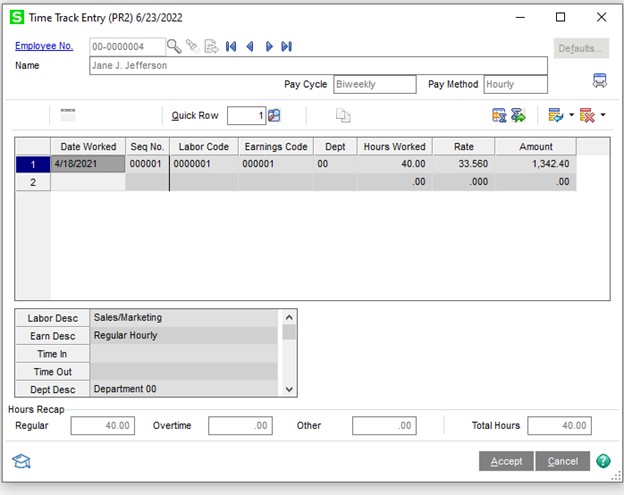This screenshot has width=624, height=495.
Task: Click the description panel scrollbar thumb
Action: coord(289,332)
